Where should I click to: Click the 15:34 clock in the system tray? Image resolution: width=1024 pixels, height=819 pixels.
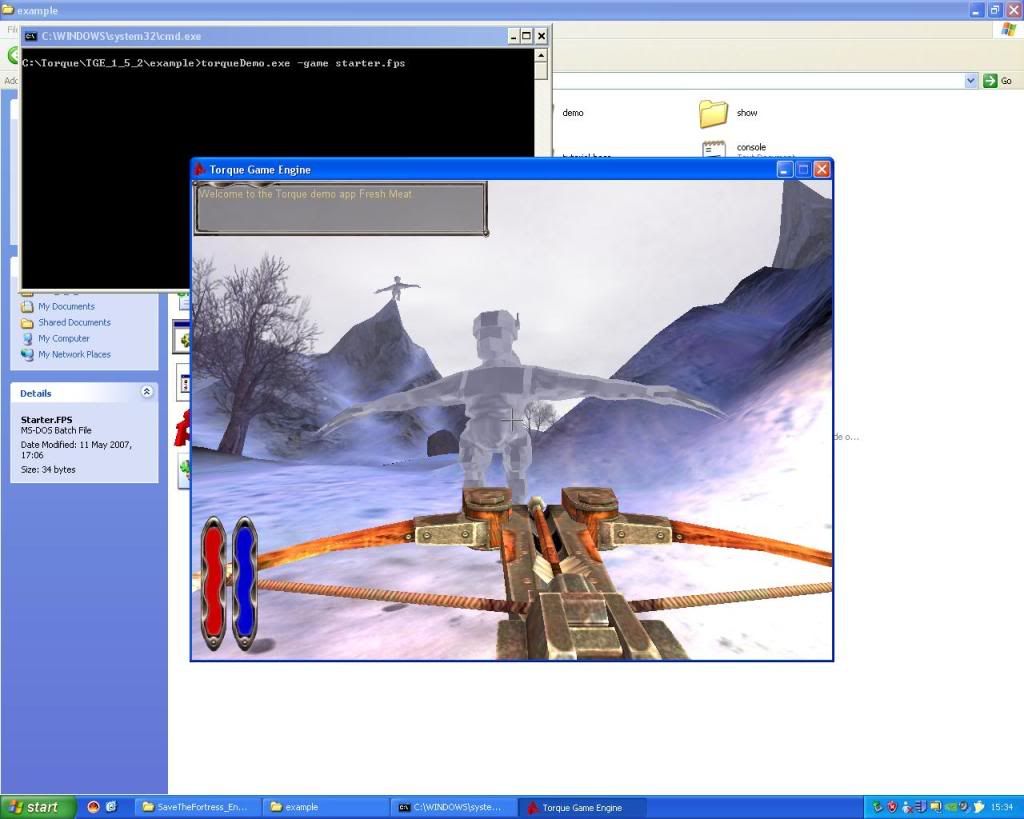[x=1002, y=807]
